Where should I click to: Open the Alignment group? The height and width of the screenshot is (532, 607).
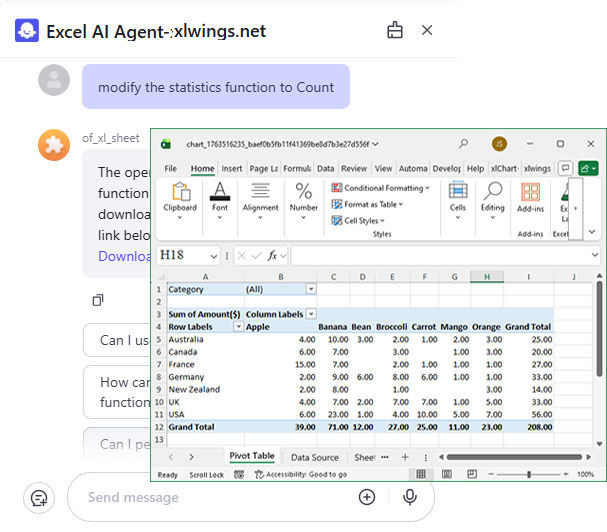pos(260,201)
